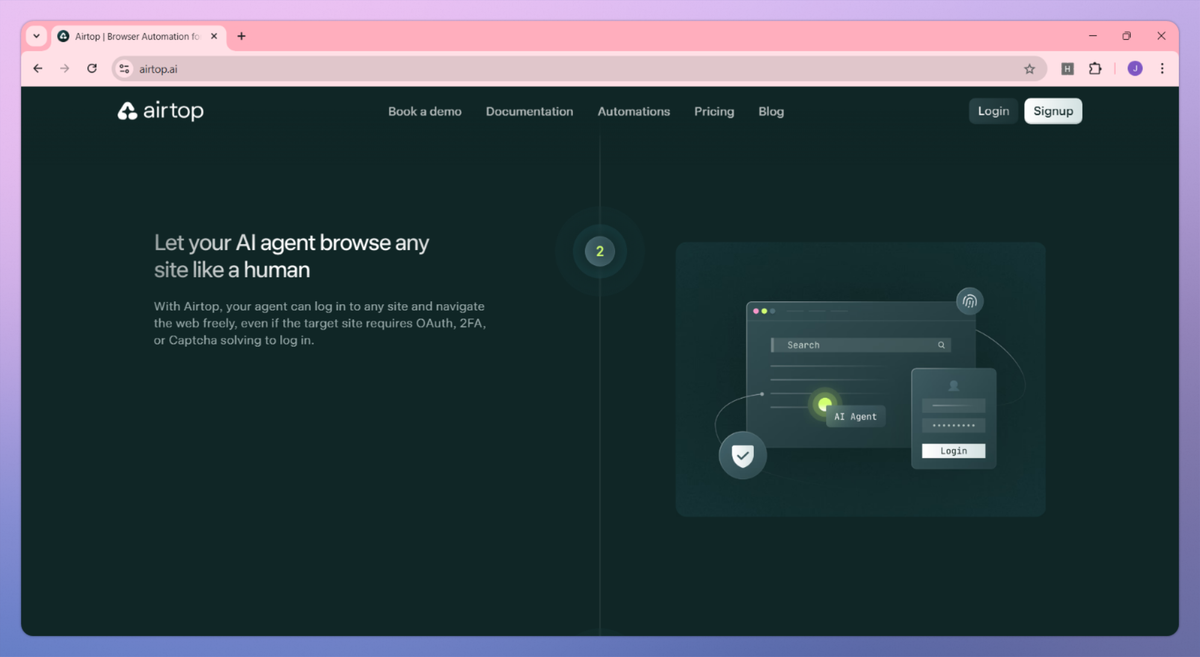
Task: Click the Airtop logo in the header
Action: (160, 111)
